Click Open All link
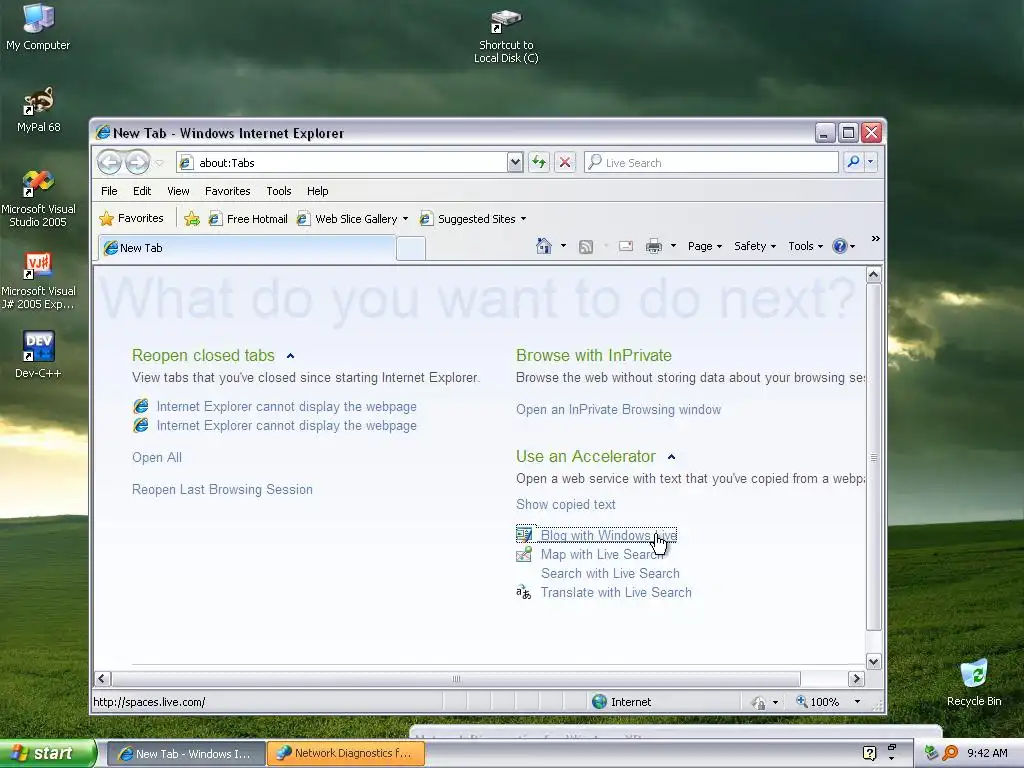This screenshot has height=768, width=1024. tap(157, 458)
